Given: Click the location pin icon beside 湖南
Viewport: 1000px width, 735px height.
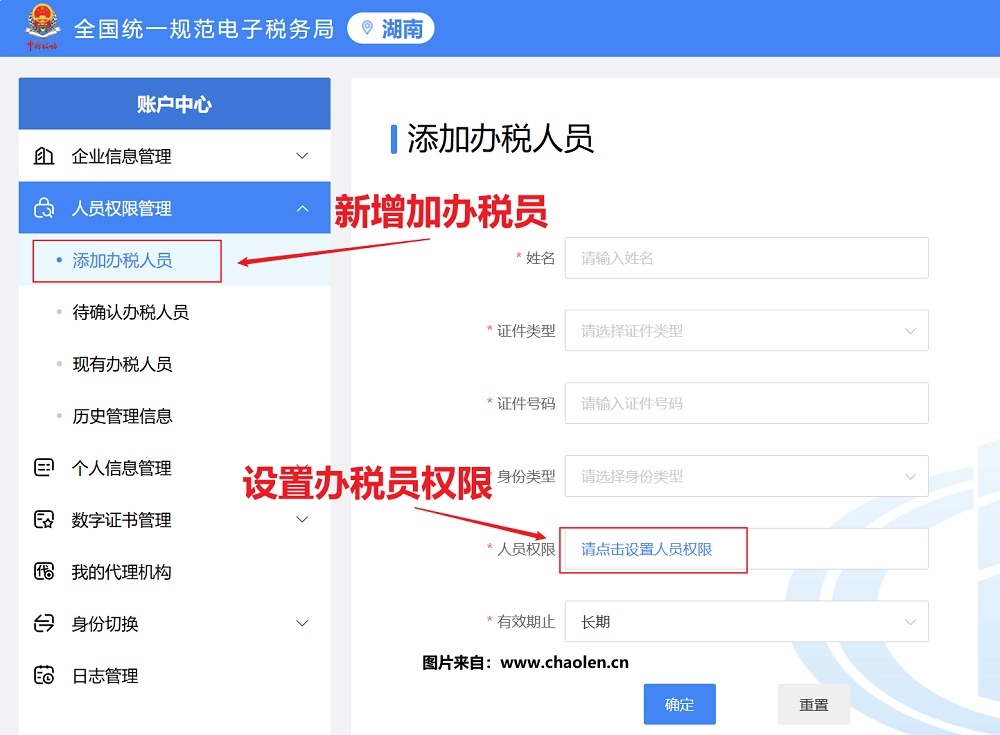Looking at the screenshot, I should point(367,28).
